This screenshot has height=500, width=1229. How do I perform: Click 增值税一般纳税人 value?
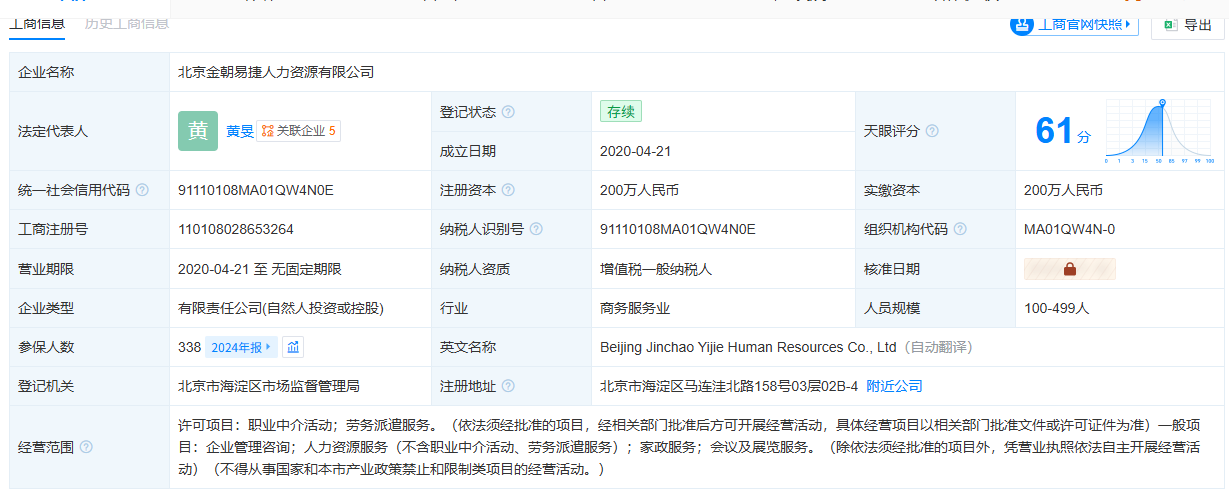click(656, 269)
